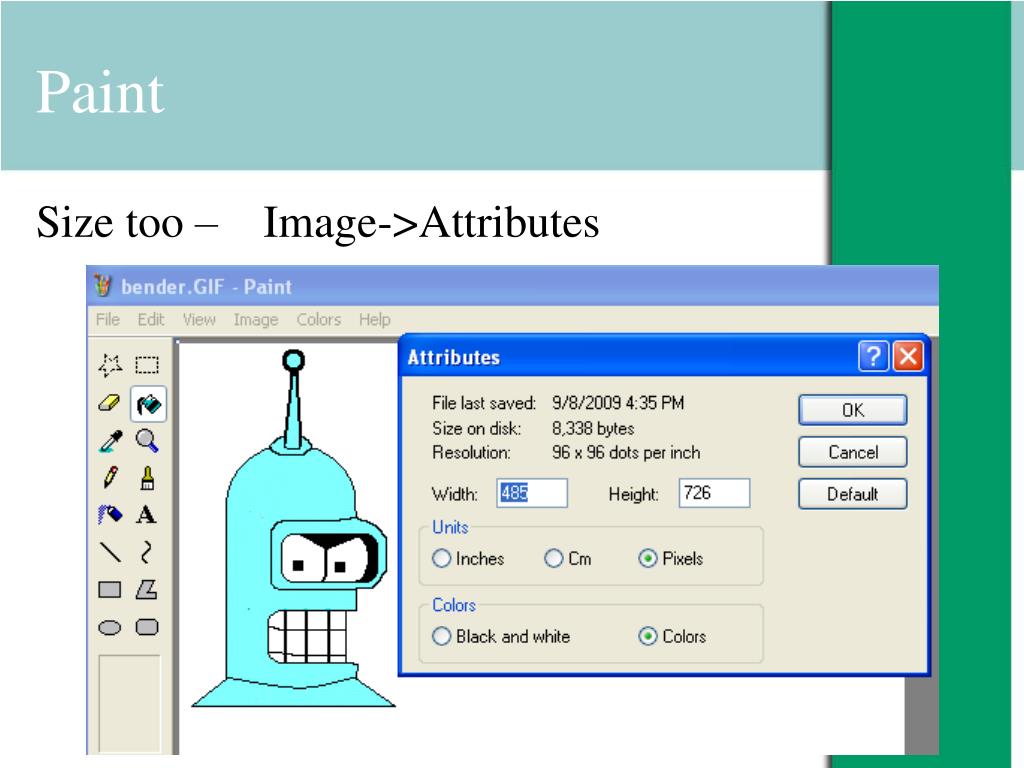The image size is (1024, 768).
Task: Select the Free-Form Select tool
Action: [x=110, y=365]
